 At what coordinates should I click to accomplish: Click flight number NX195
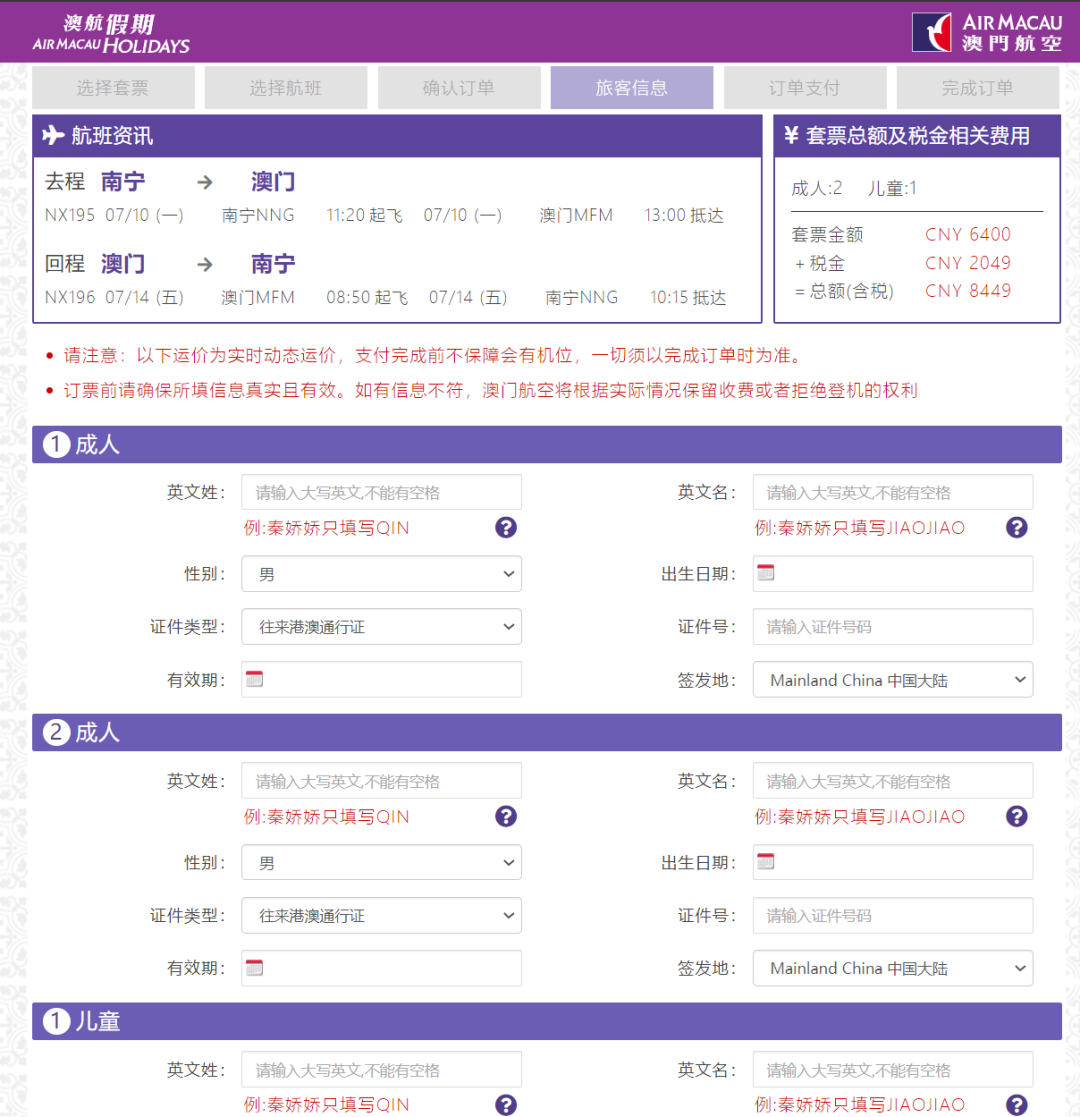(x=70, y=215)
